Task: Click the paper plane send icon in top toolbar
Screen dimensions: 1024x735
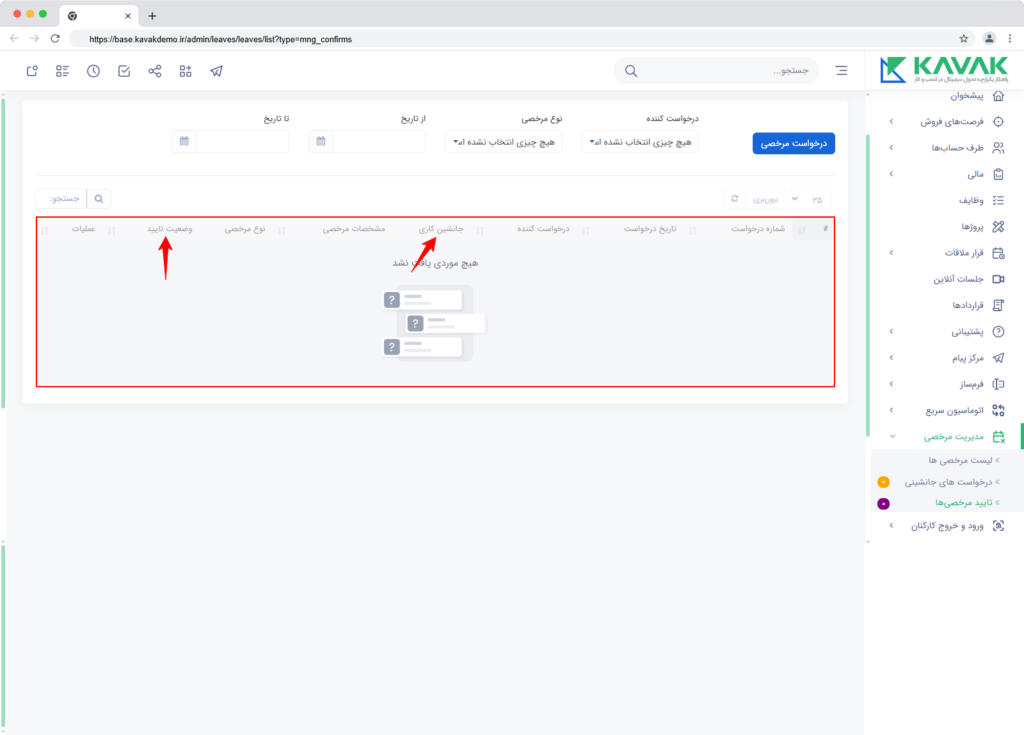Action: point(216,71)
